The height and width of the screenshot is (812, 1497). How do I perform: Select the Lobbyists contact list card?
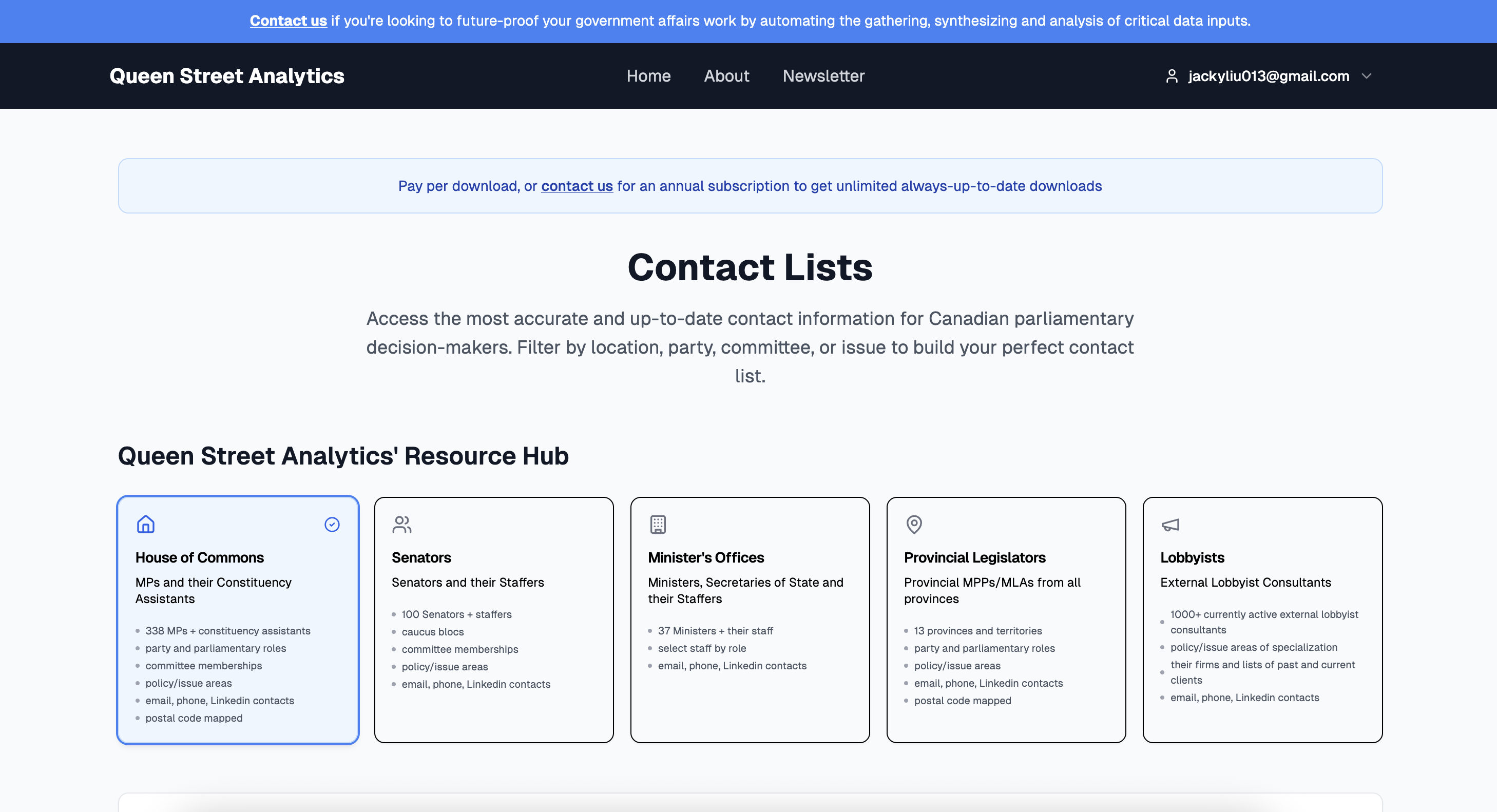point(1262,619)
